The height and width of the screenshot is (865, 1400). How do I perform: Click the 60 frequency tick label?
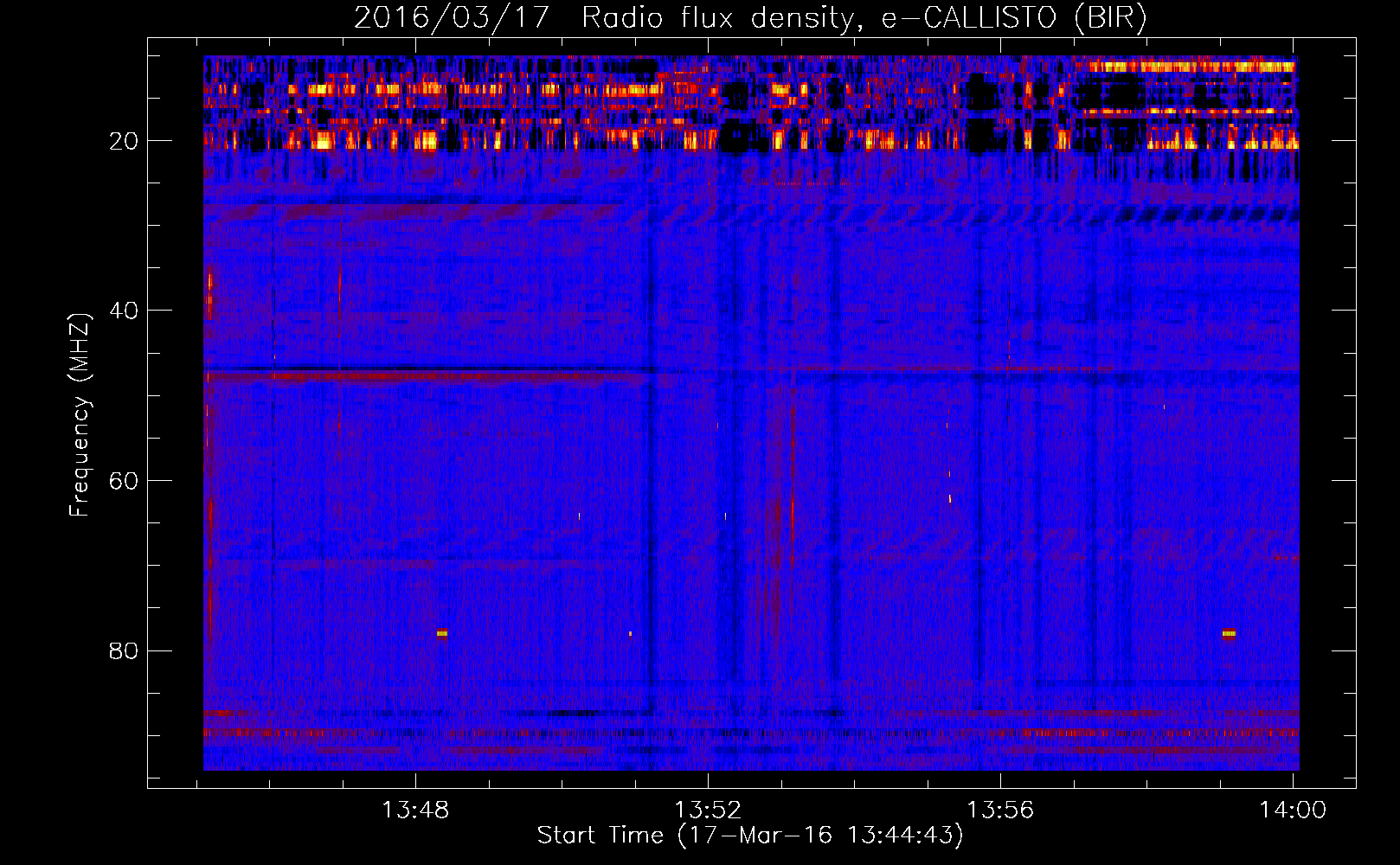point(125,481)
